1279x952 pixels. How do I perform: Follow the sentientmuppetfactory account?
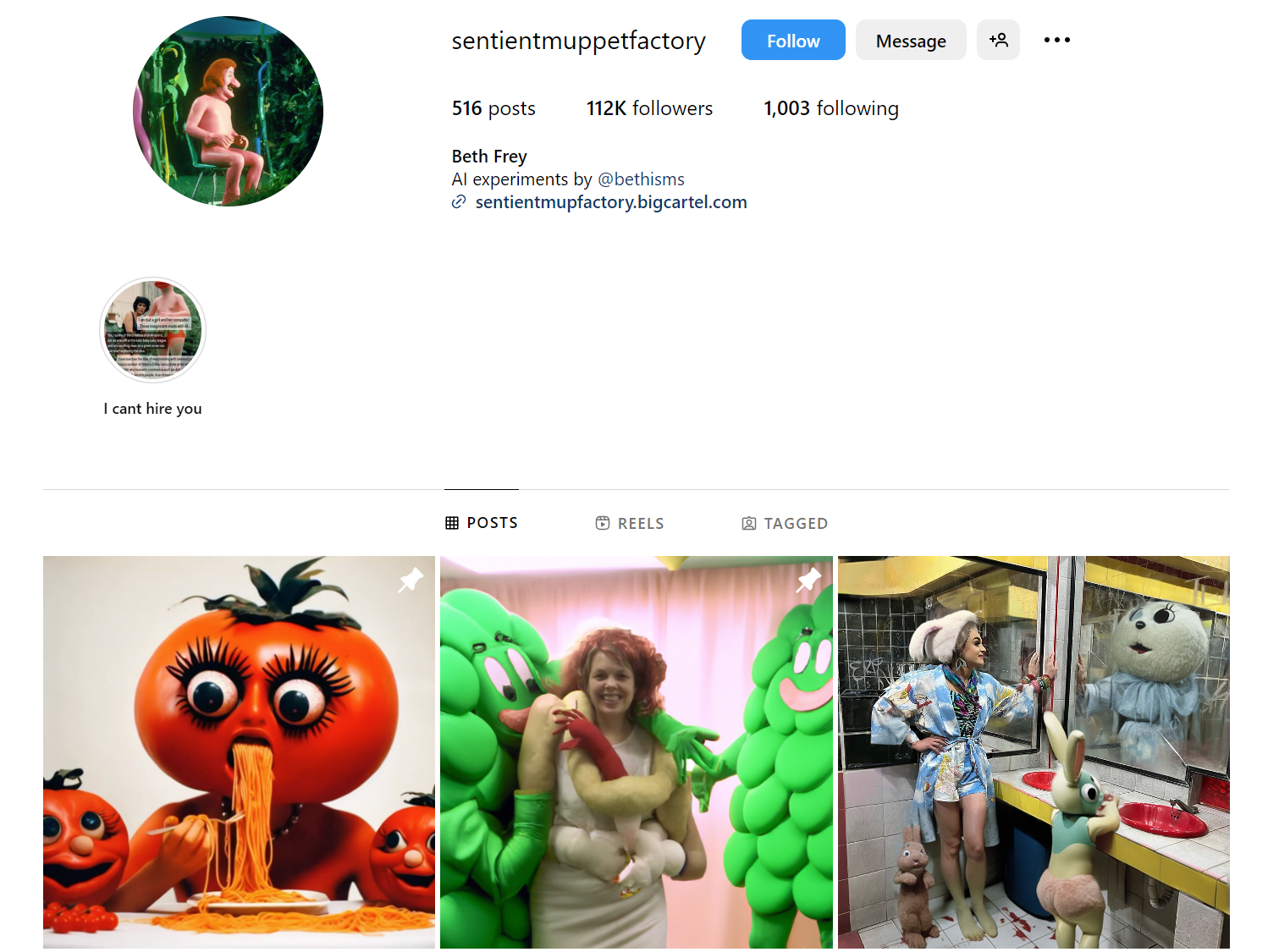click(x=793, y=40)
